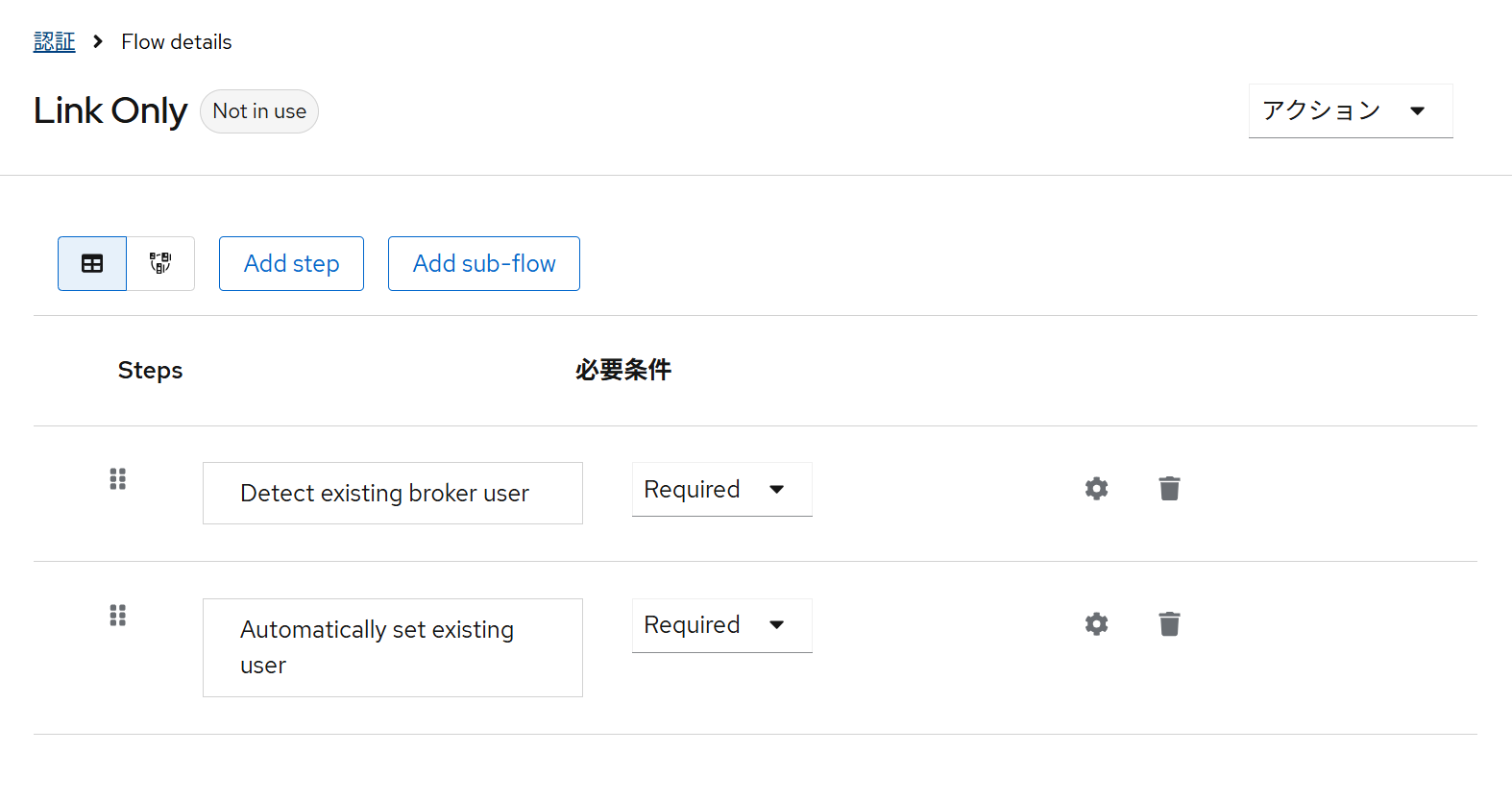Open Required dropdown for Detect existing broker user
1512x801 pixels.
722,490
